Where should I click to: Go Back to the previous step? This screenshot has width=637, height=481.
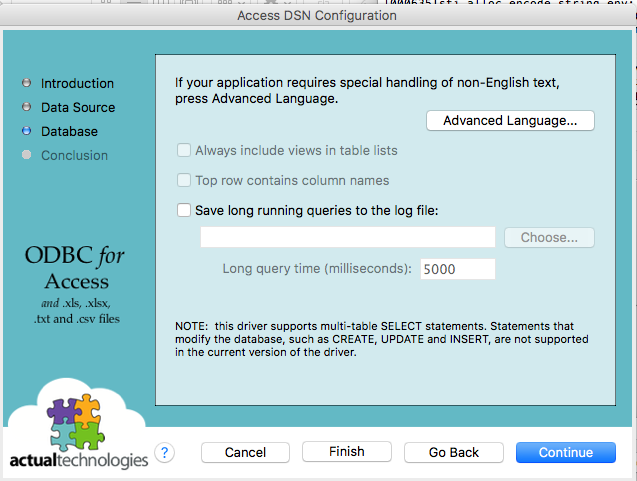(453, 452)
